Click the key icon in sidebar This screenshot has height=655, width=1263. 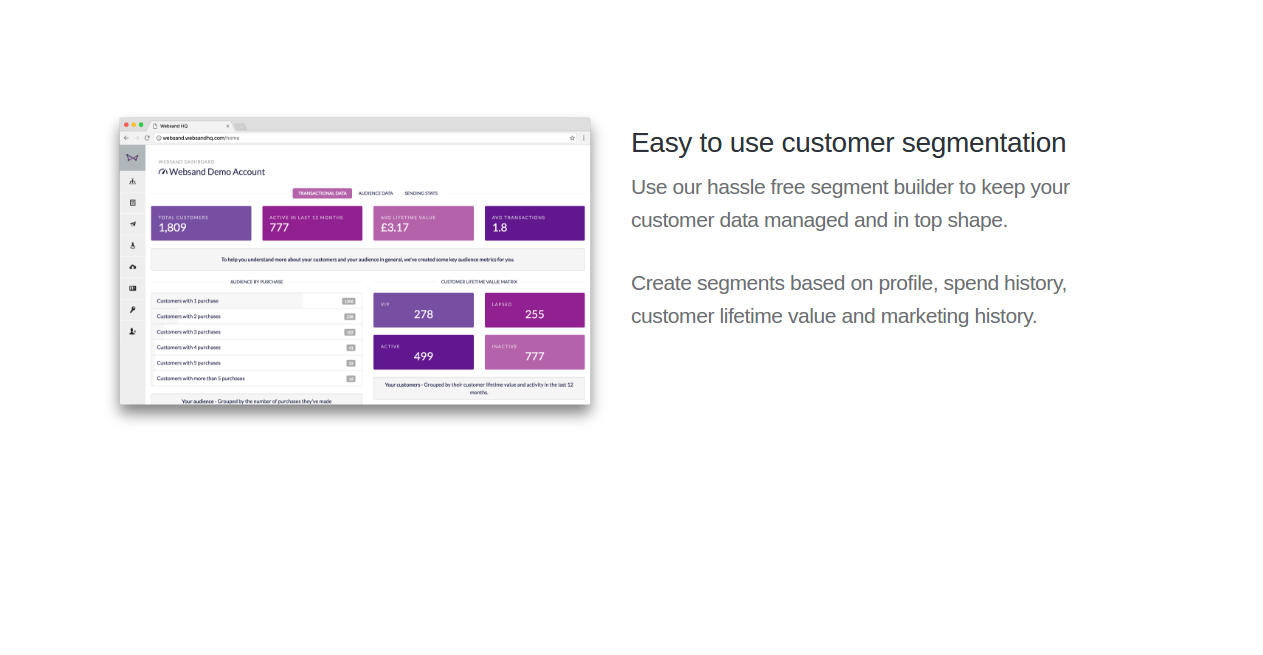pyautogui.click(x=132, y=309)
